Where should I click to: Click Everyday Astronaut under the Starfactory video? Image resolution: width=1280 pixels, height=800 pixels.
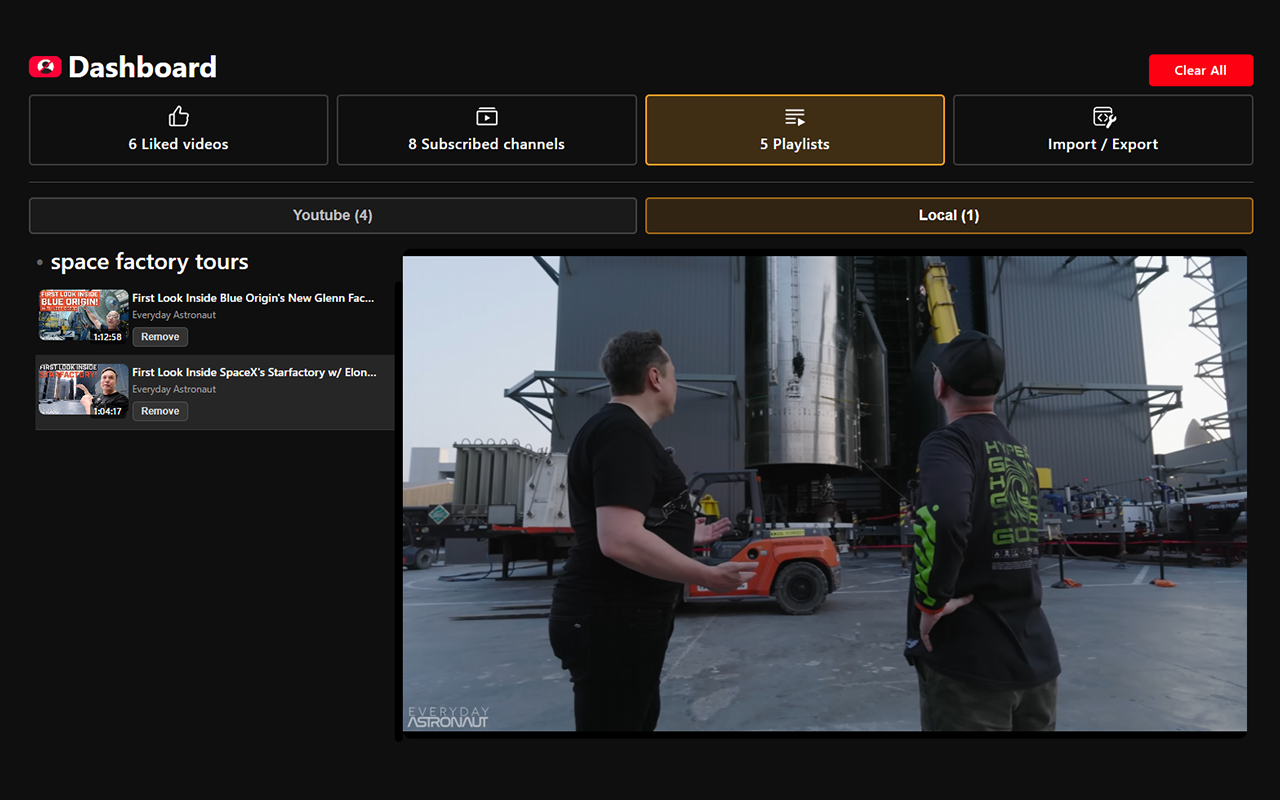tap(174, 389)
